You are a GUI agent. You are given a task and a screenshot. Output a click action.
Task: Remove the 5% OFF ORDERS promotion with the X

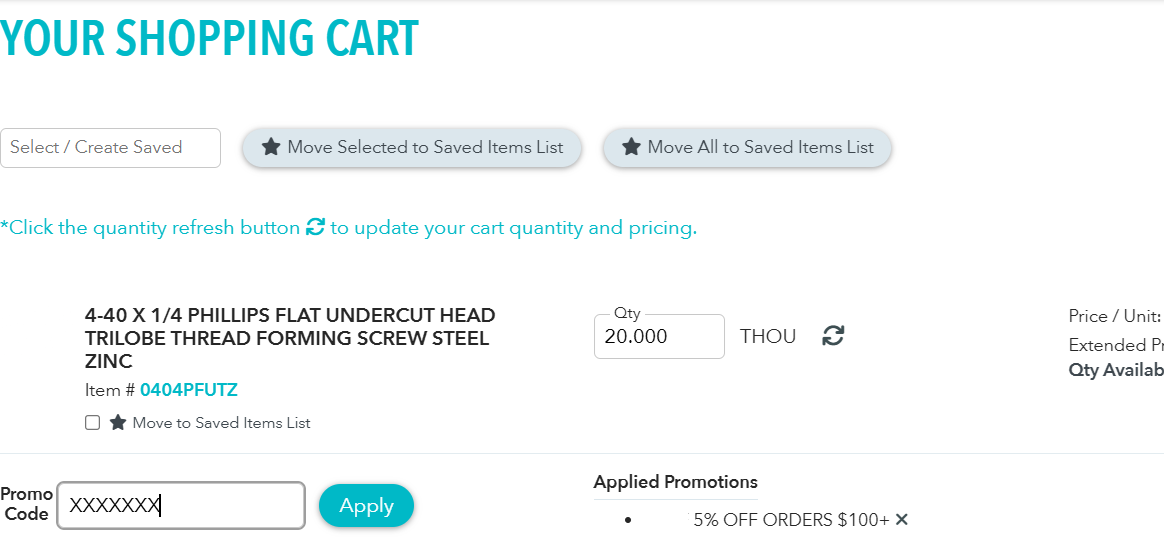(x=902, y=519)
